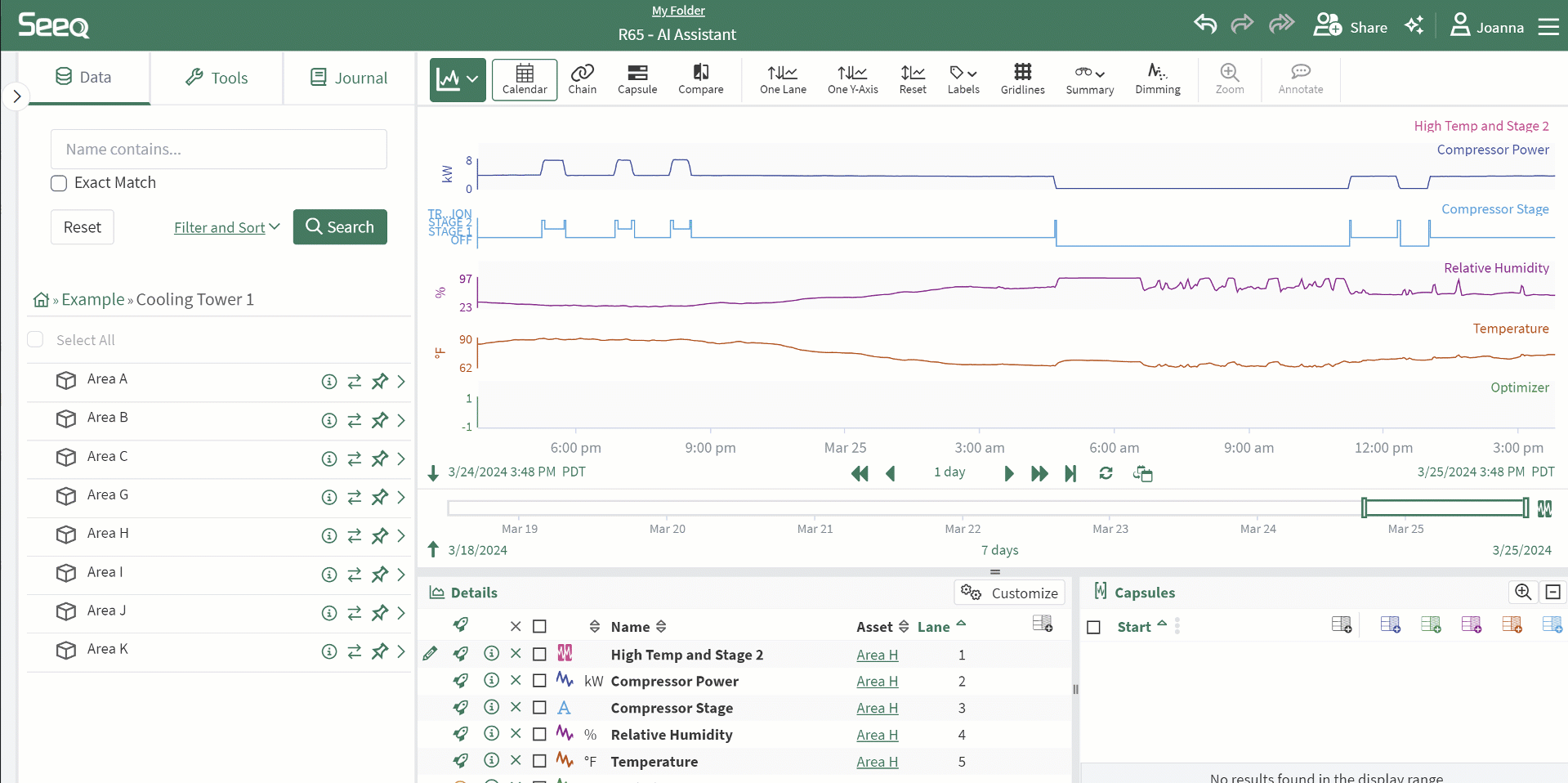Select the Chain view tool
Viewport: 1568px width, 783px height.
582,79
